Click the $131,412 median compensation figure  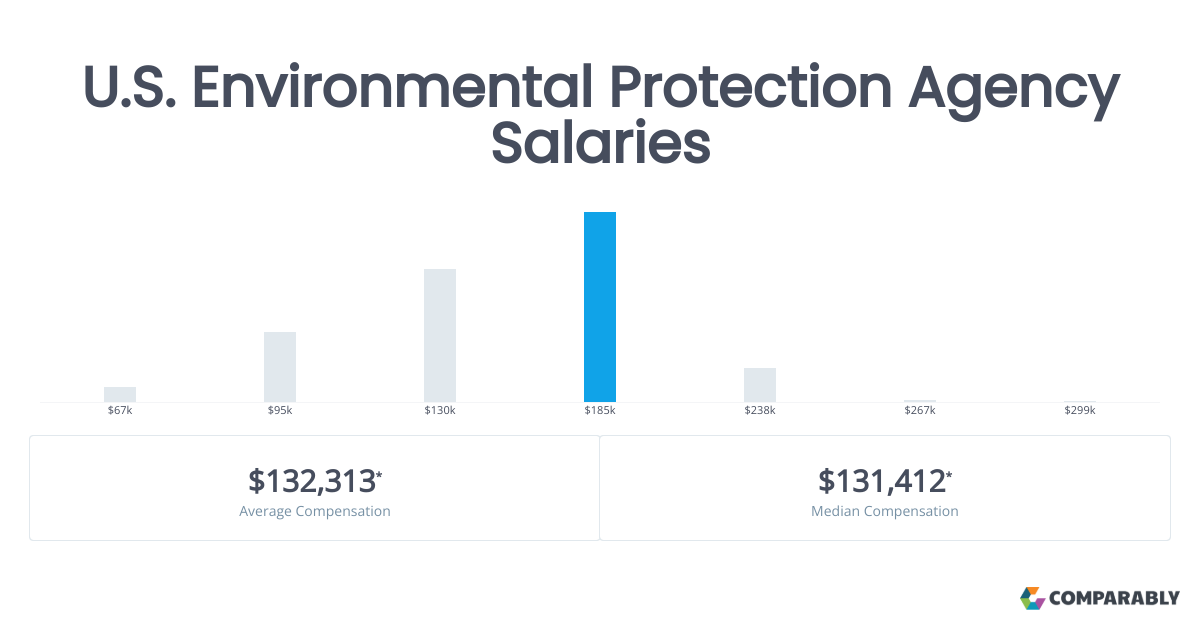(884, 481)
